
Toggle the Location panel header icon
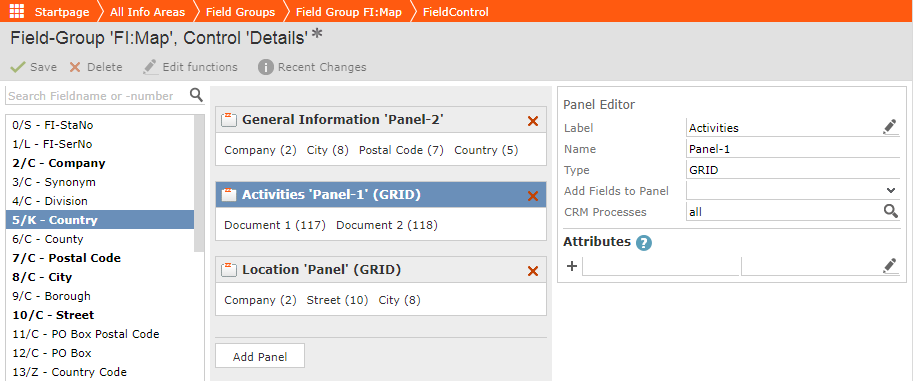click(229, 270)
